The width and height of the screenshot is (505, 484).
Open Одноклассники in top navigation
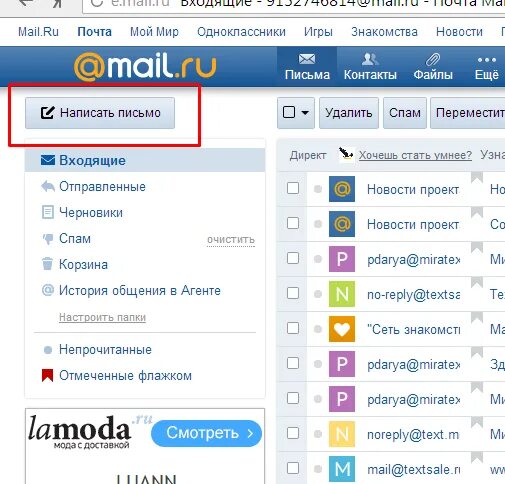pyautogui.click(x=241, y=32)
